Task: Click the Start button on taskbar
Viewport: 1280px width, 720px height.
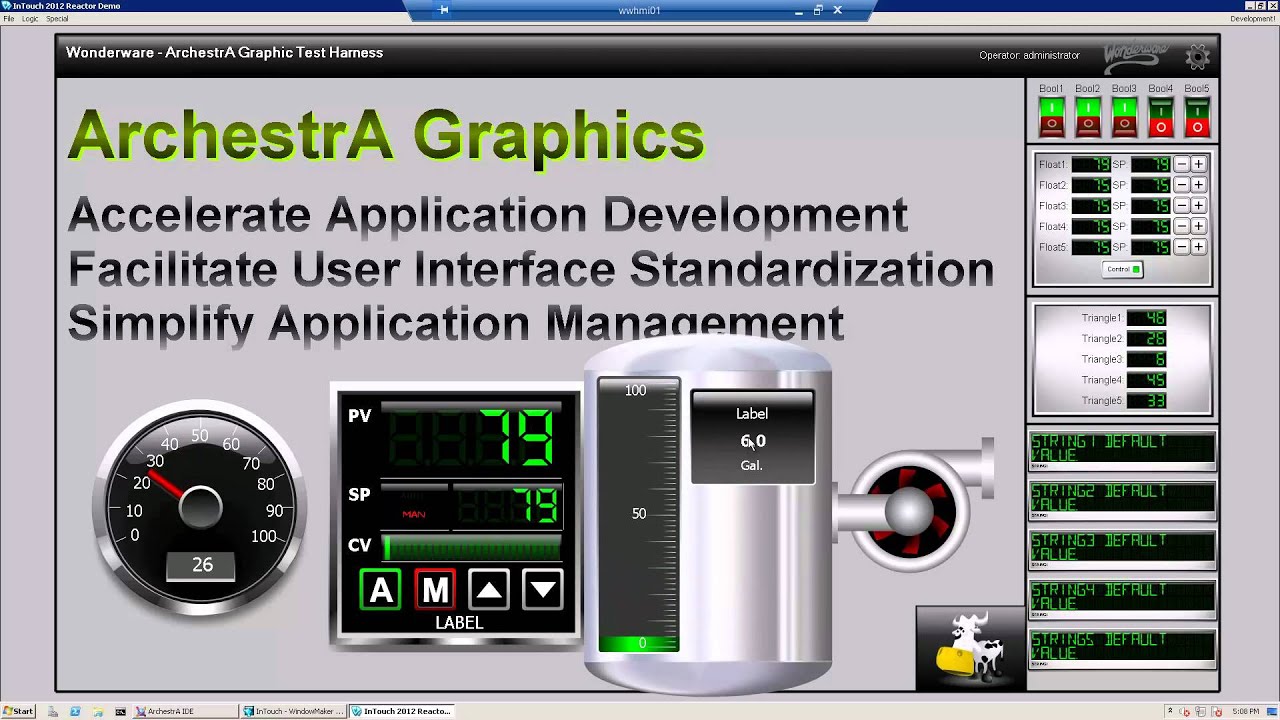Action: coord(18,711)
